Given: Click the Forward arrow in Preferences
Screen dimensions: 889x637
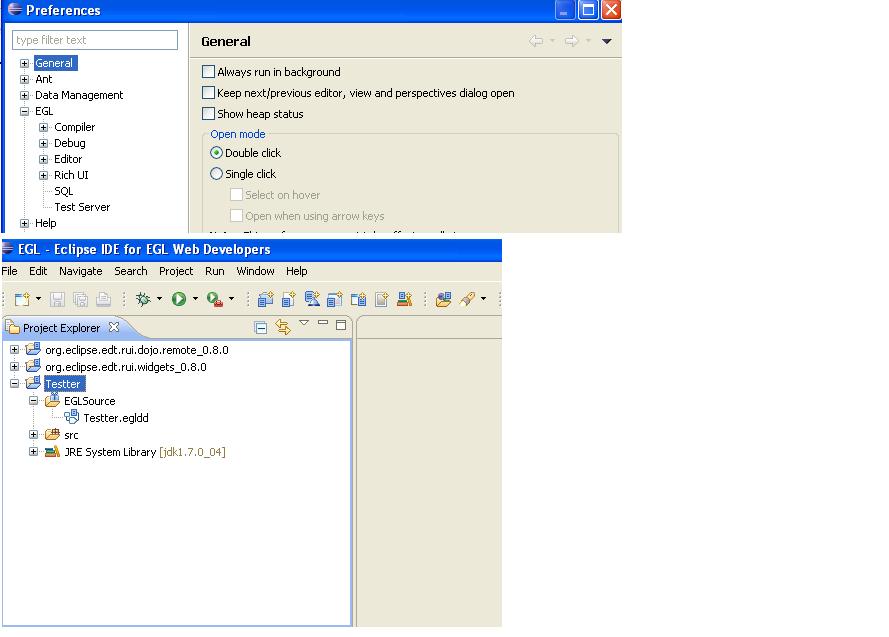Looking at the screenshot, I should (571, 41).
